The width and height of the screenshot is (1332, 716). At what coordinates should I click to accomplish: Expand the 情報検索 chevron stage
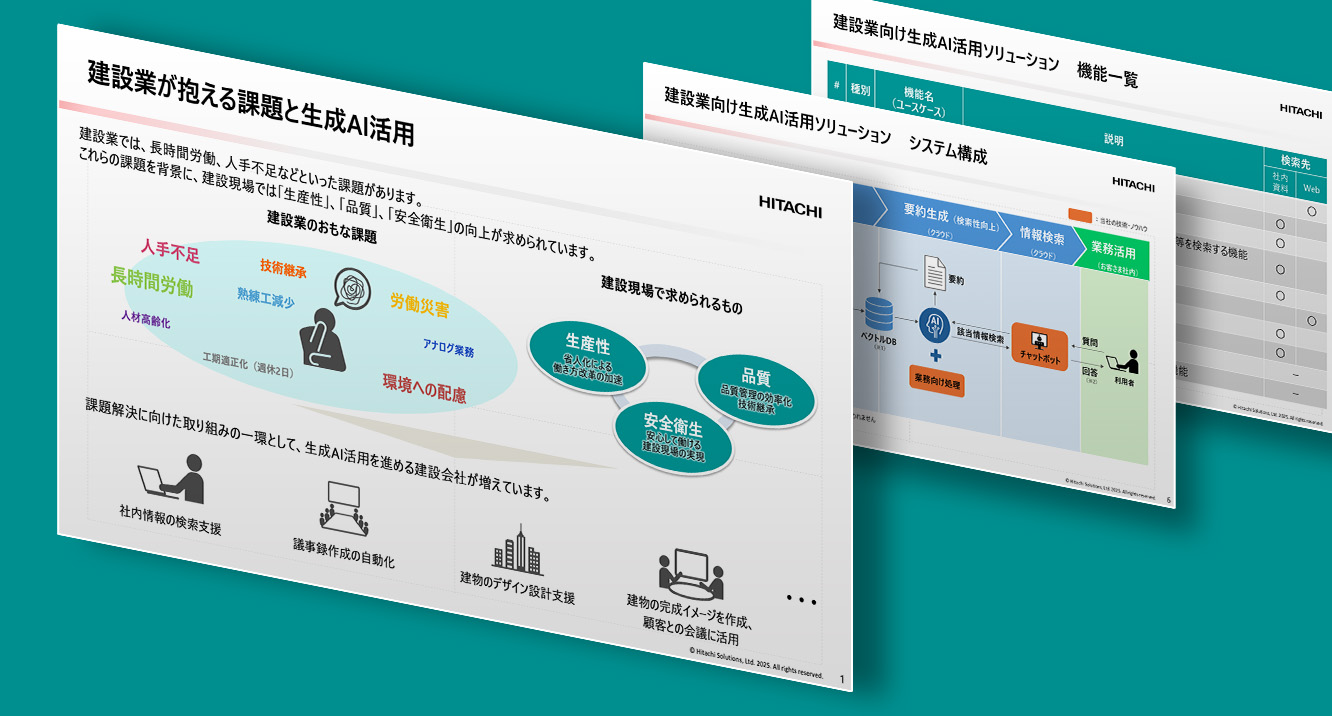1043,238
